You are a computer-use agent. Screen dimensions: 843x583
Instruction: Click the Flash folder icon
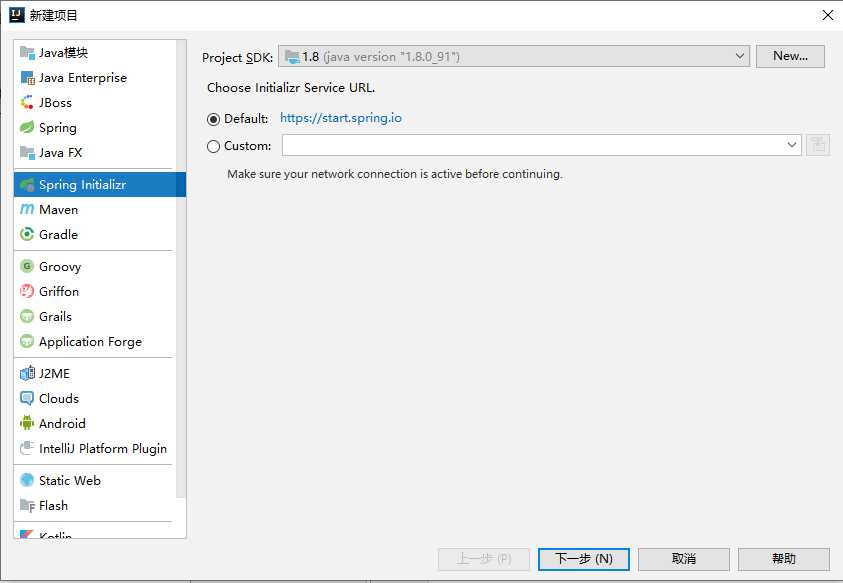tap(27, 505)
